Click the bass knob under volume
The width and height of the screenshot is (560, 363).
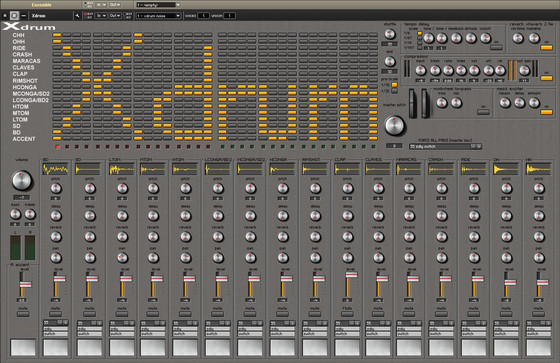tap(15, 214)
